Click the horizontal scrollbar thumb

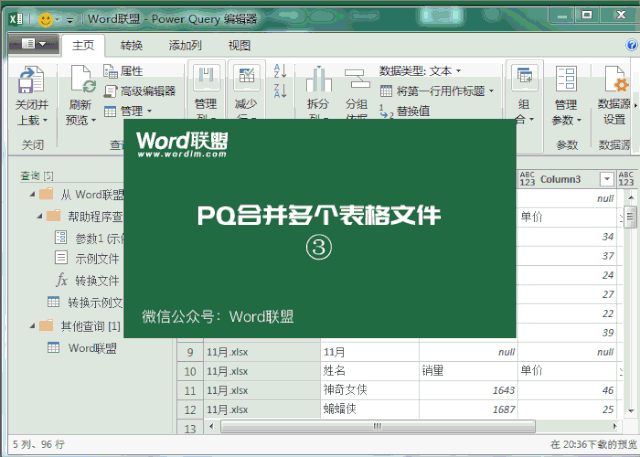pos(378,426)
